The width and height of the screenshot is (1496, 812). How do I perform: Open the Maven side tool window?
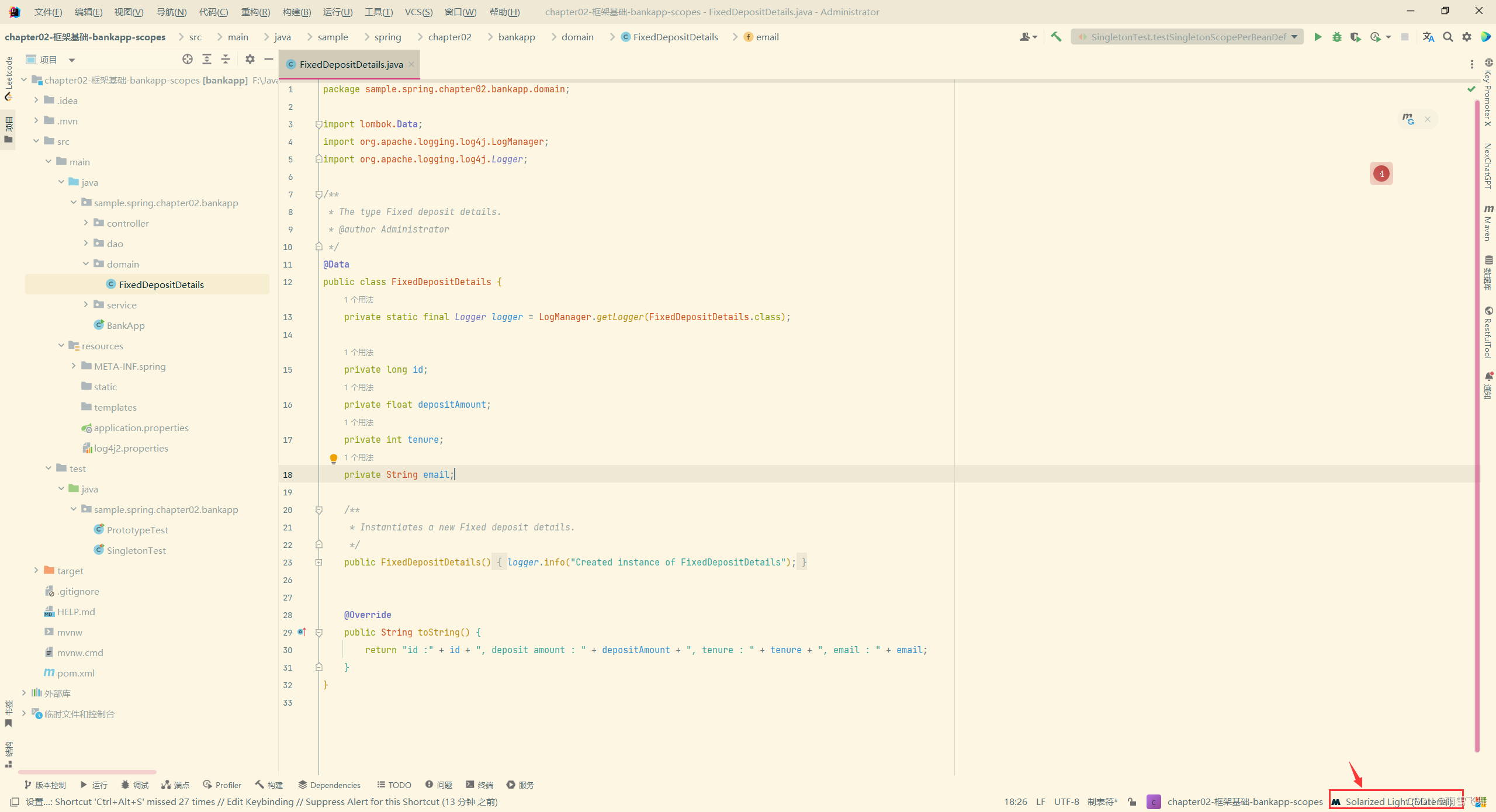coord(1488,223)
